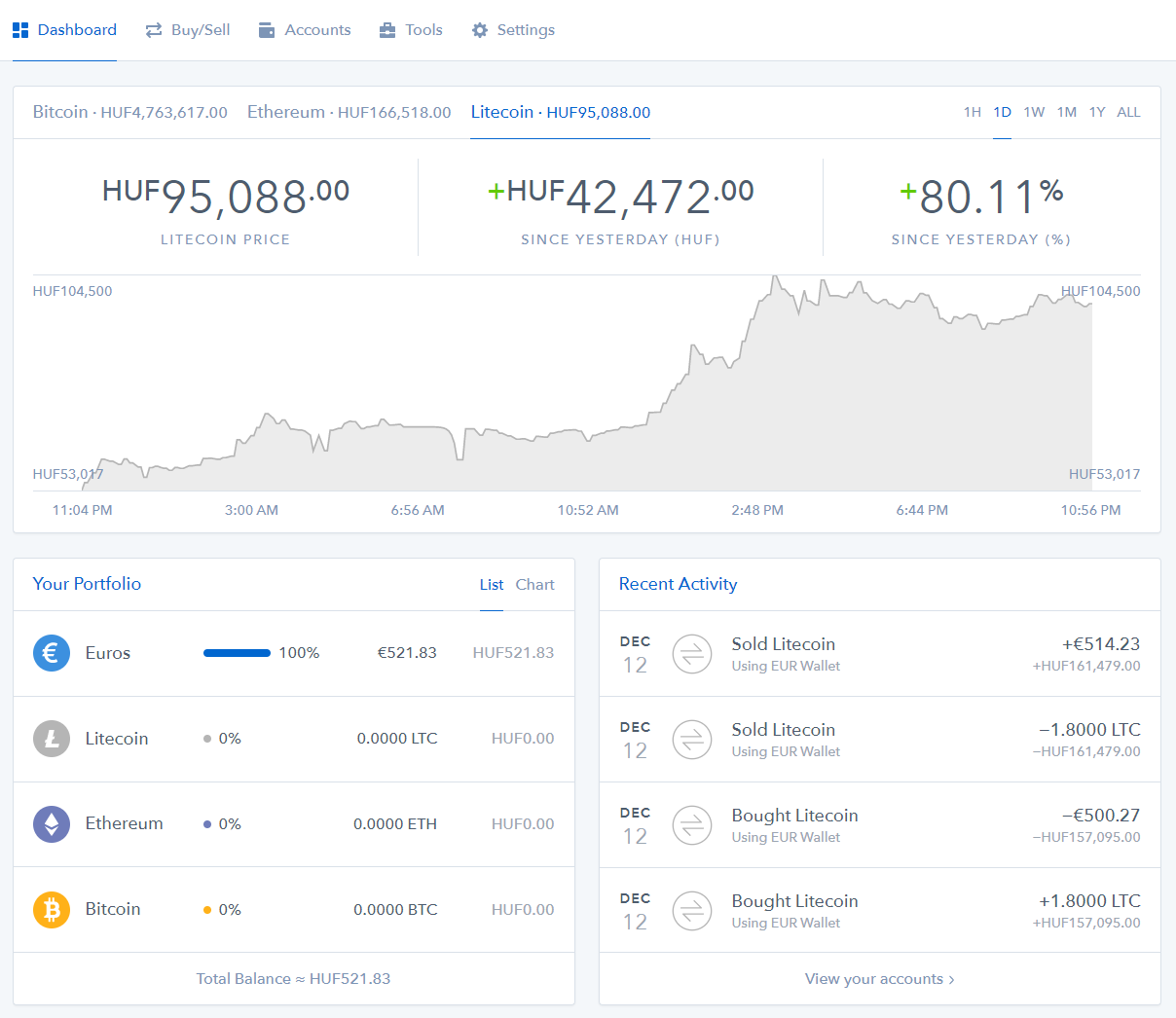Click exchange icon for Bought Litecoin −€500.27
This screenshot has width=1176, height=1018.
pyautogui.click(x=692, y=825)
